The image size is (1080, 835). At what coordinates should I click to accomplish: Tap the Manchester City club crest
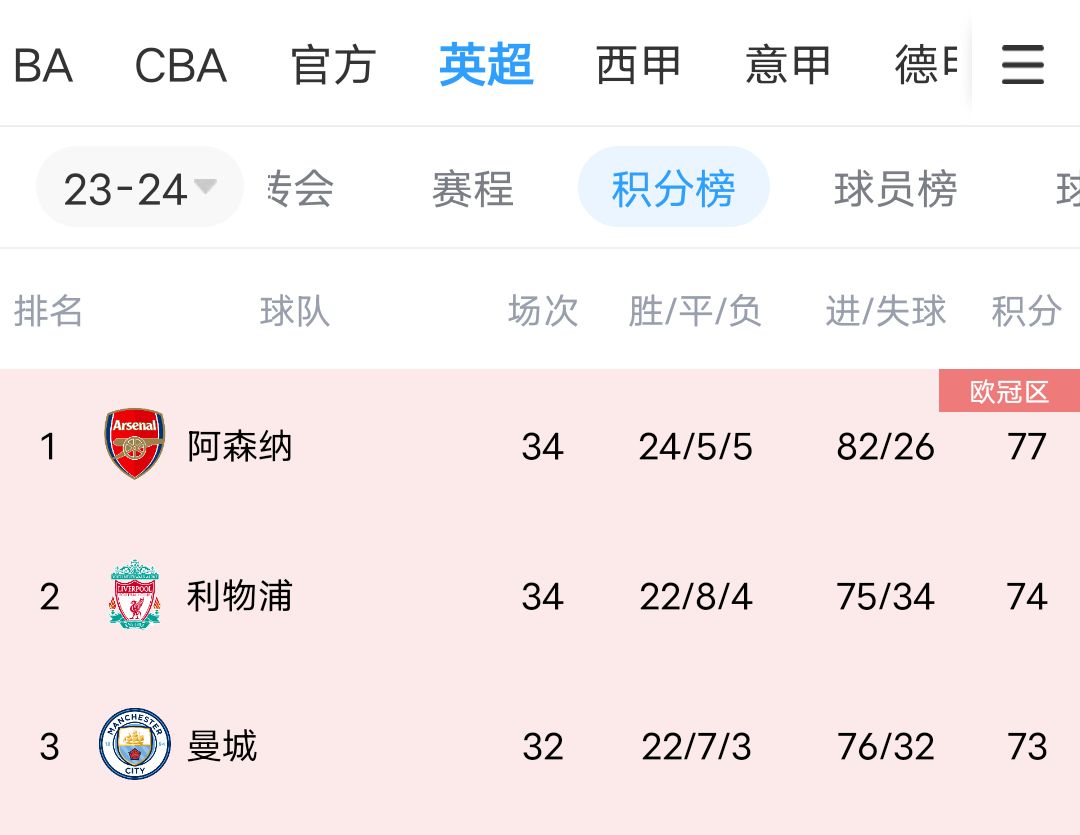tap(135, 744)
